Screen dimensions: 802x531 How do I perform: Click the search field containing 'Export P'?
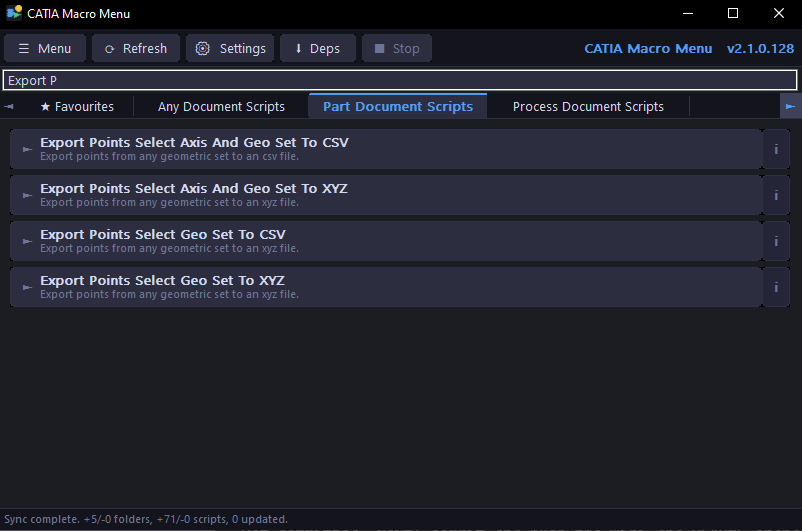pyautogui.click(x=400, y=80)
